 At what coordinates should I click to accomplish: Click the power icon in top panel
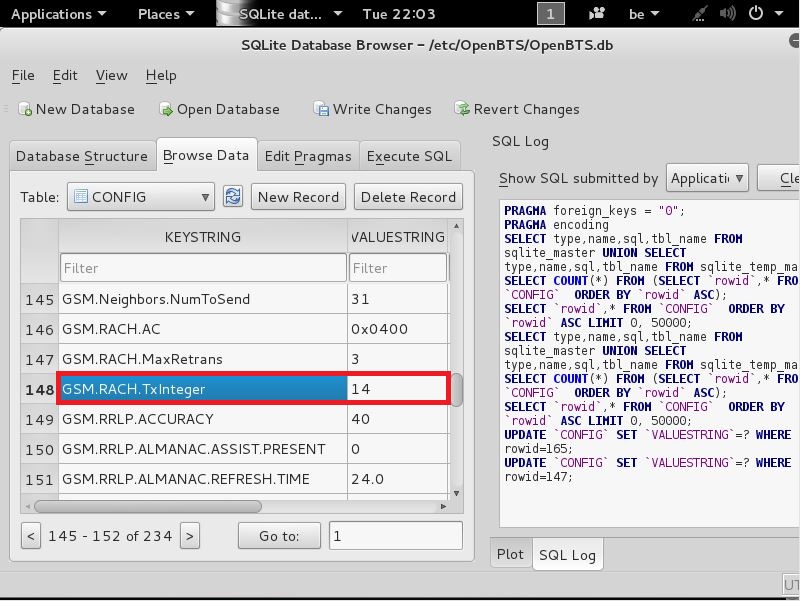(x=756, y=14)
